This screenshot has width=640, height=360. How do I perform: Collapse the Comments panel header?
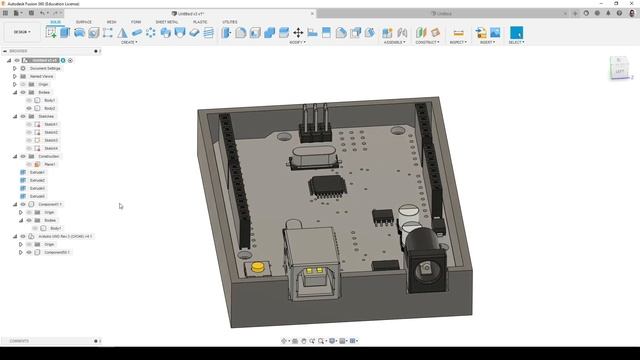tap(51, 341)
